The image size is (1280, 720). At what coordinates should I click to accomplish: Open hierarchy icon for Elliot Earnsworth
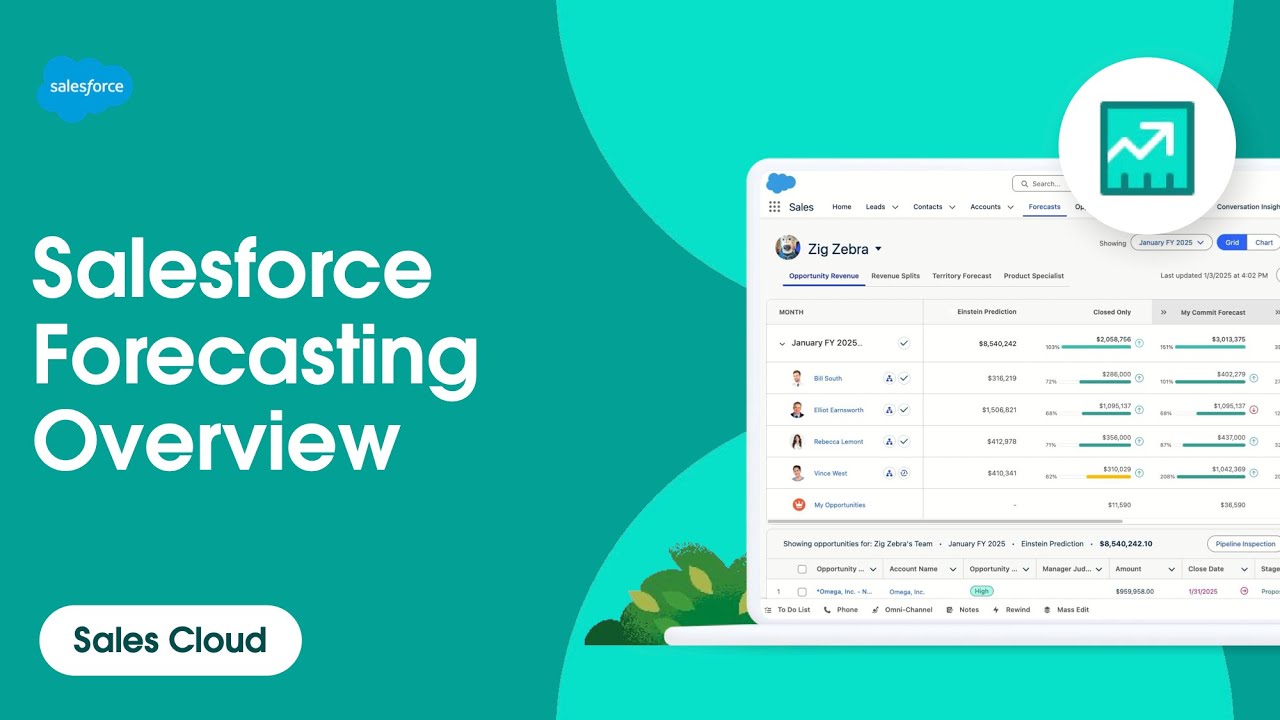[x=889, y=410]
